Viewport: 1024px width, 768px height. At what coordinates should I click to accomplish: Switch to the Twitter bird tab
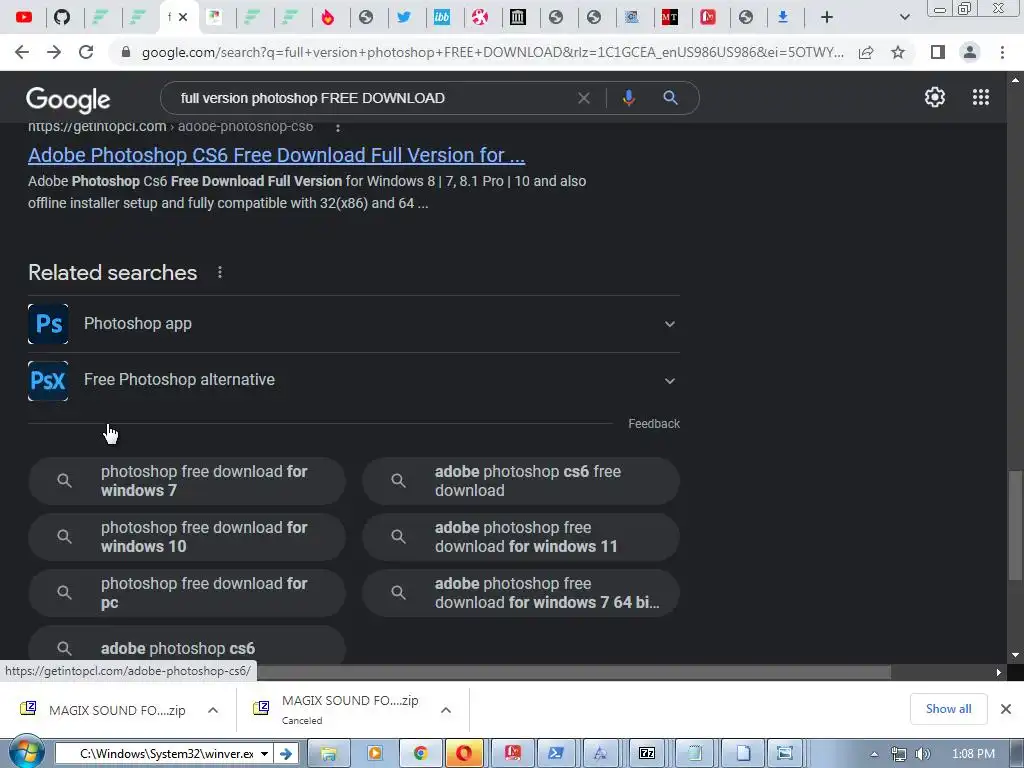[404, 17]
